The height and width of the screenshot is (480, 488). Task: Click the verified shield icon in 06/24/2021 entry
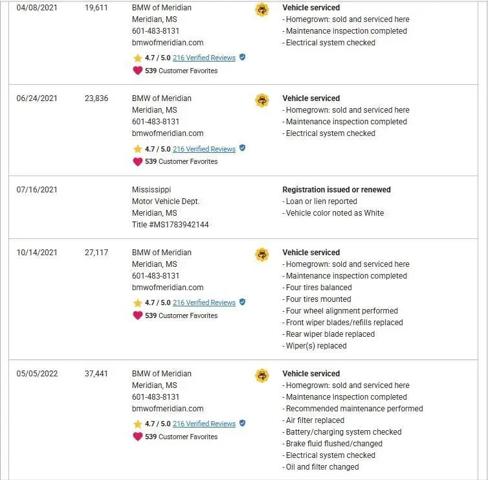[242, 148]
